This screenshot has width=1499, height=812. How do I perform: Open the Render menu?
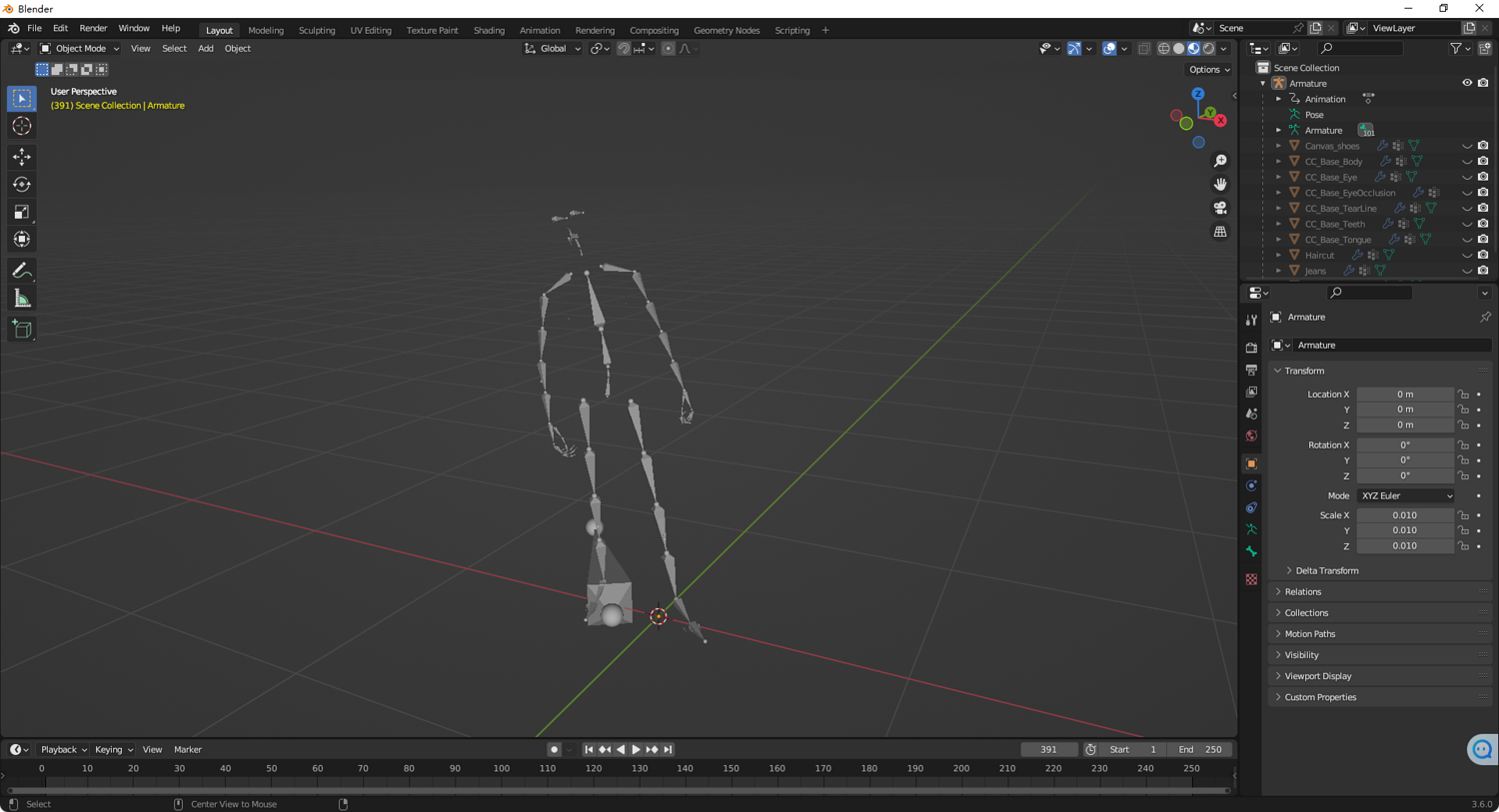[93, 28]
